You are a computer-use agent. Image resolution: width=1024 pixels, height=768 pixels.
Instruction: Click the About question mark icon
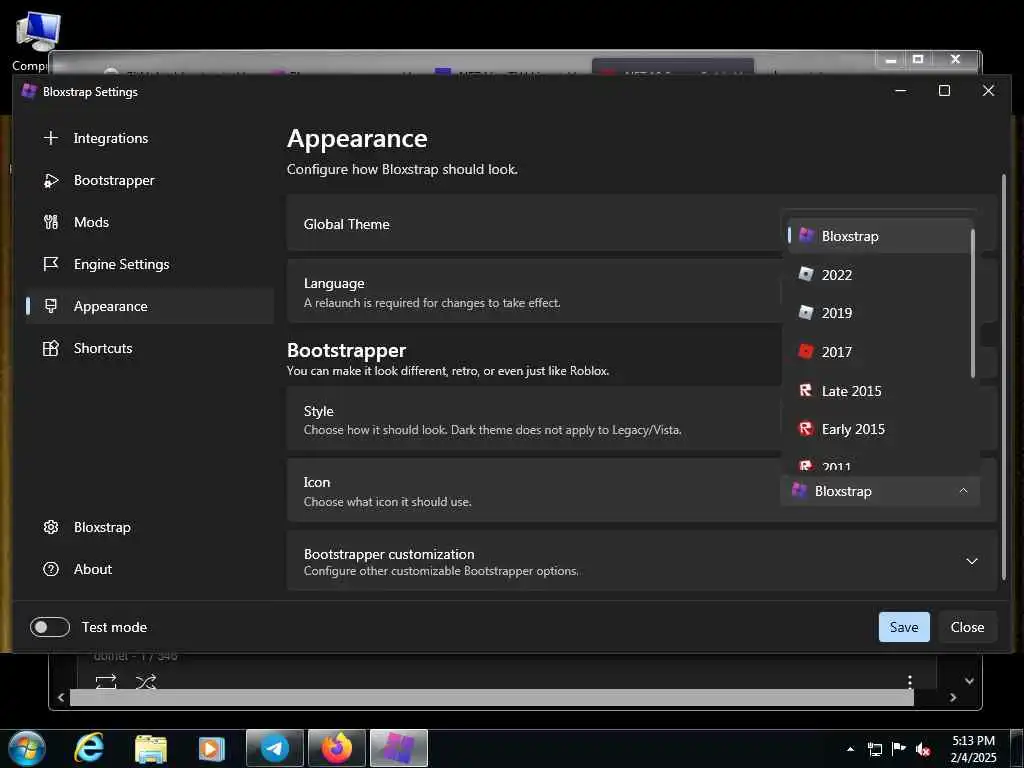(x=51, y=569)
